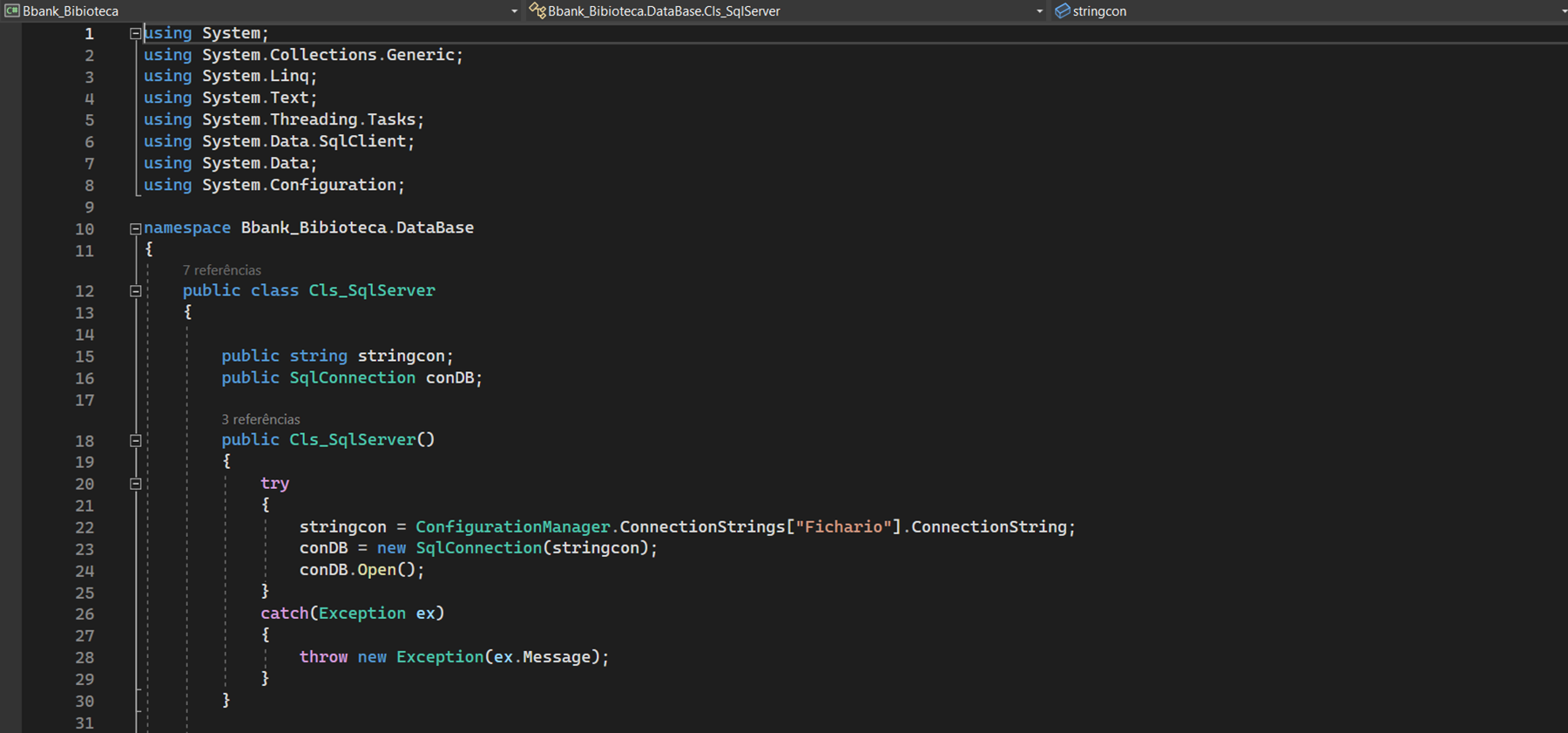Click line number 1 in the gutter

tap(89, 34)
